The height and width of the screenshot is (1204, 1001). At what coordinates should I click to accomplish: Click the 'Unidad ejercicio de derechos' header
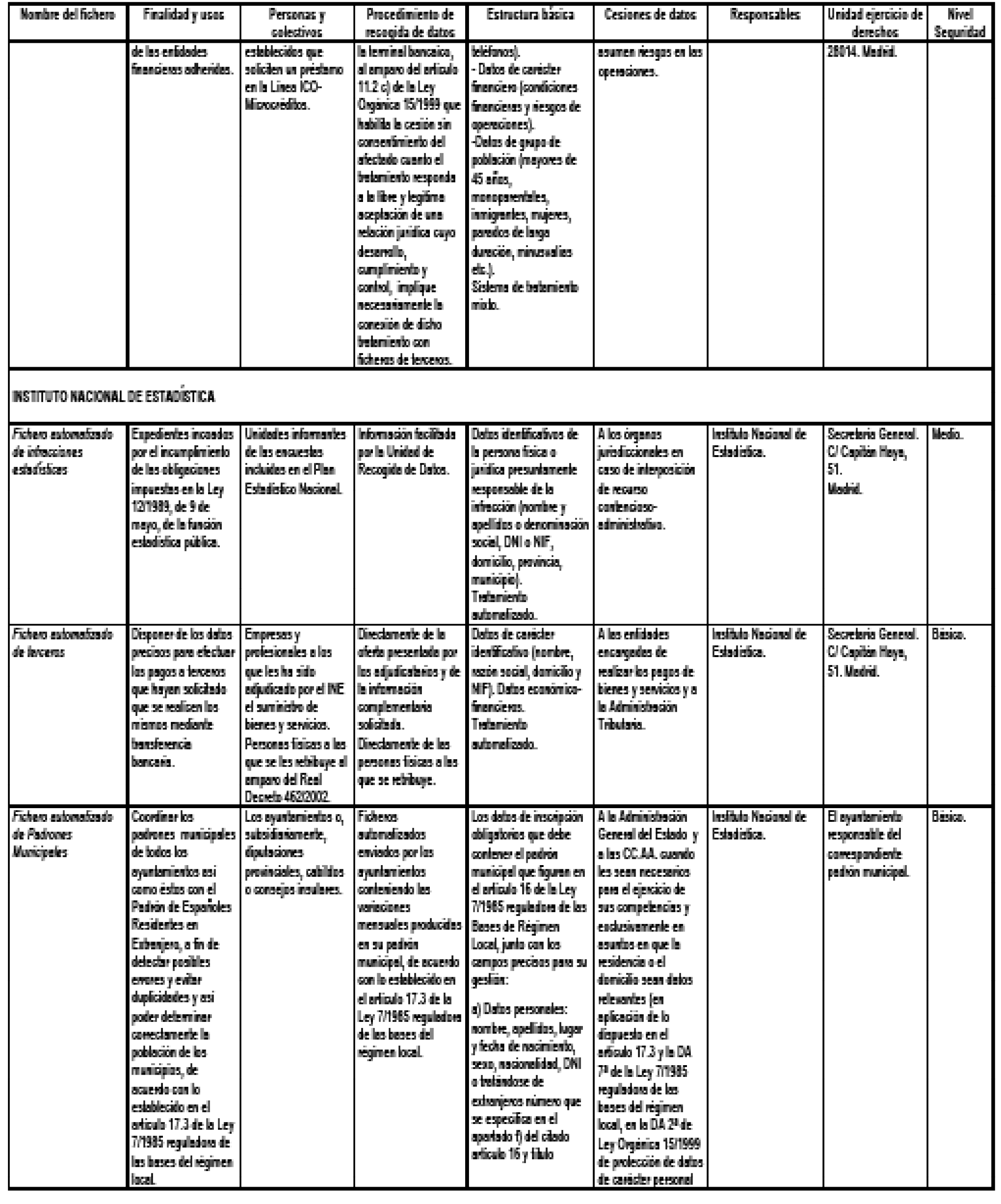pos(875,24)
